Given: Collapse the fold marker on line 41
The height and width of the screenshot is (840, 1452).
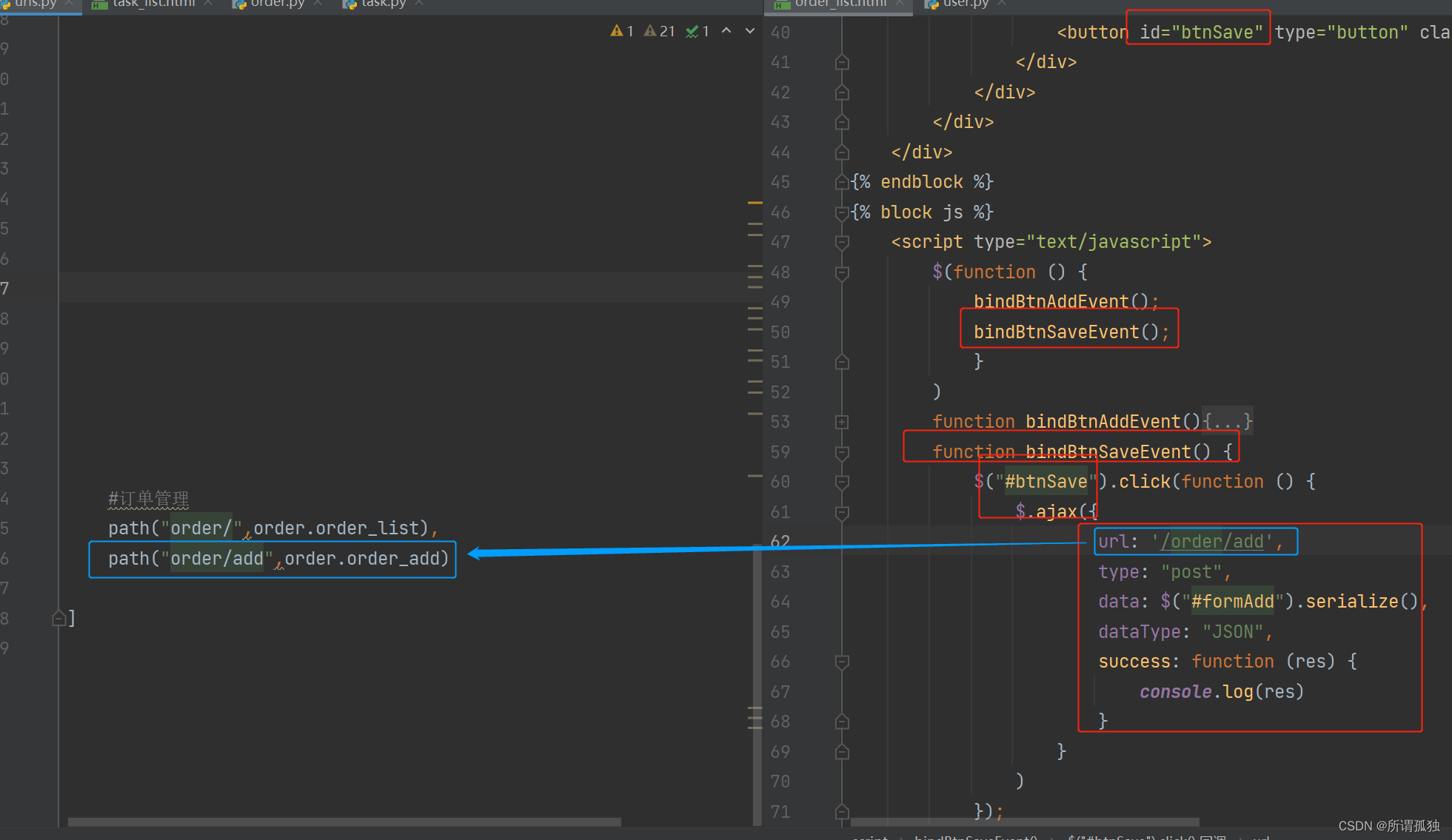Looking at the screenshot, I should (x=842, y=62).
